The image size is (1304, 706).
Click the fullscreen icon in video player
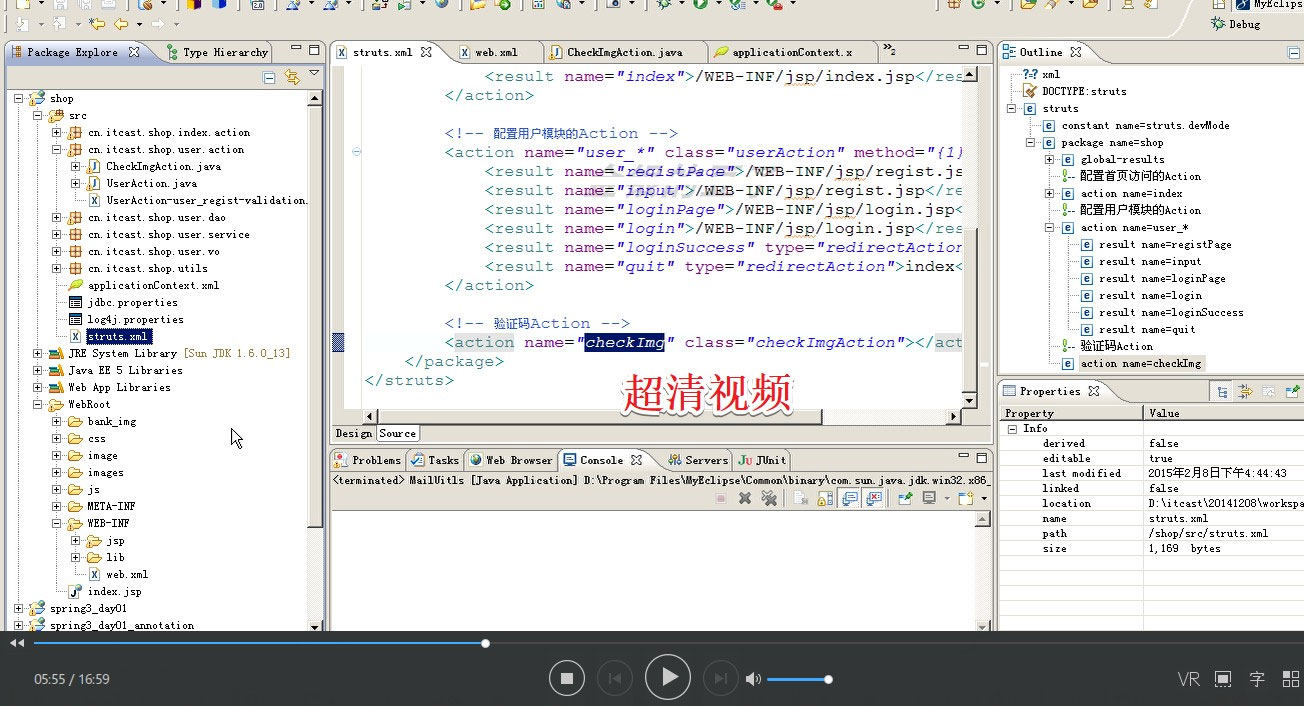tap(1223, 679)
